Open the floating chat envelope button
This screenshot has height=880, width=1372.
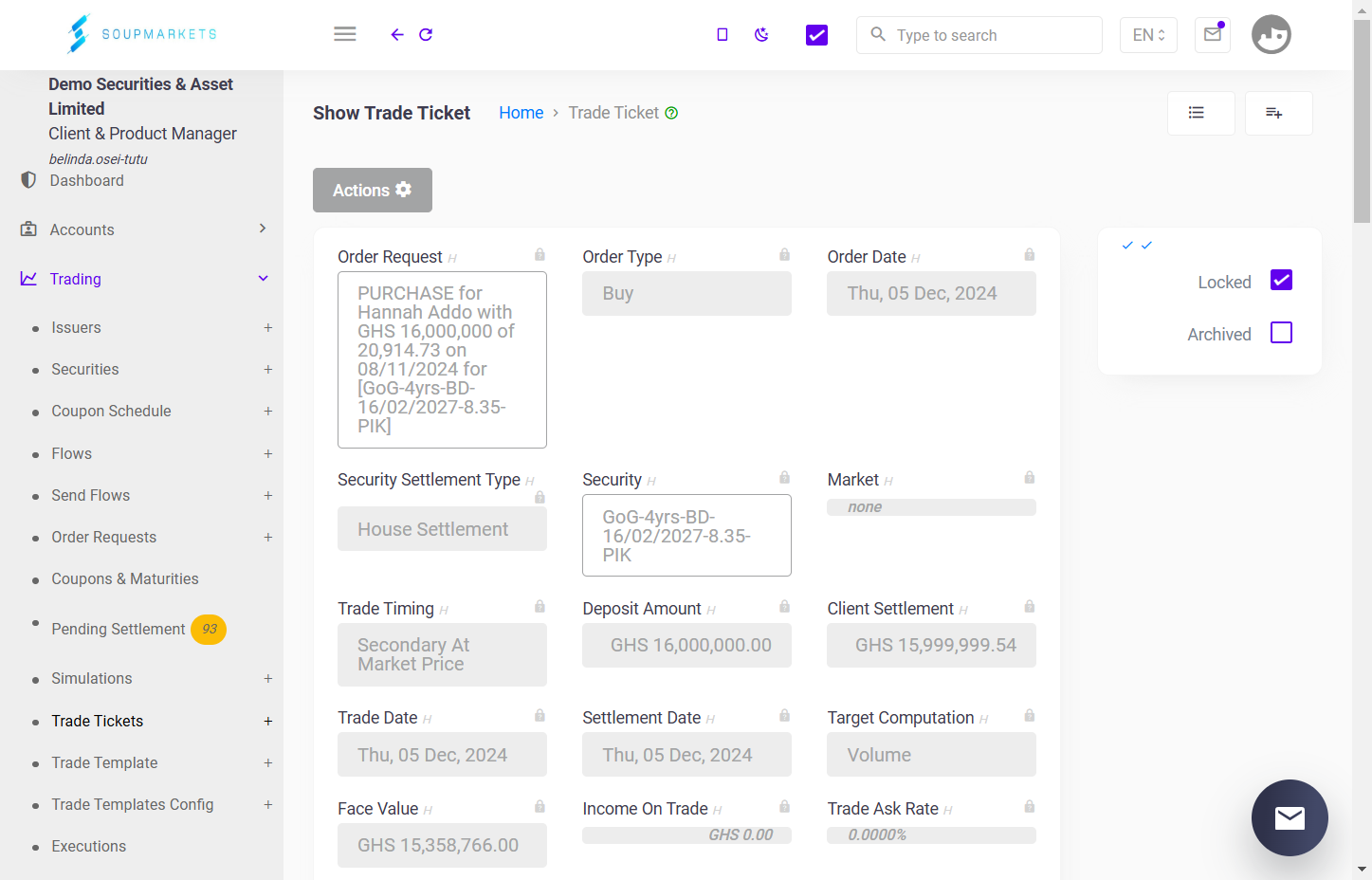1290,817
